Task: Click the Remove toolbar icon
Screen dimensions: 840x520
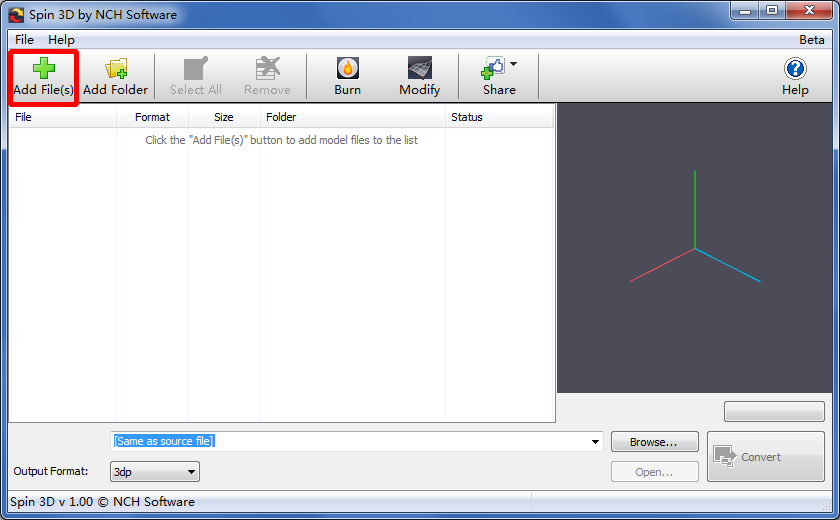Action: (x=267, y=77)
